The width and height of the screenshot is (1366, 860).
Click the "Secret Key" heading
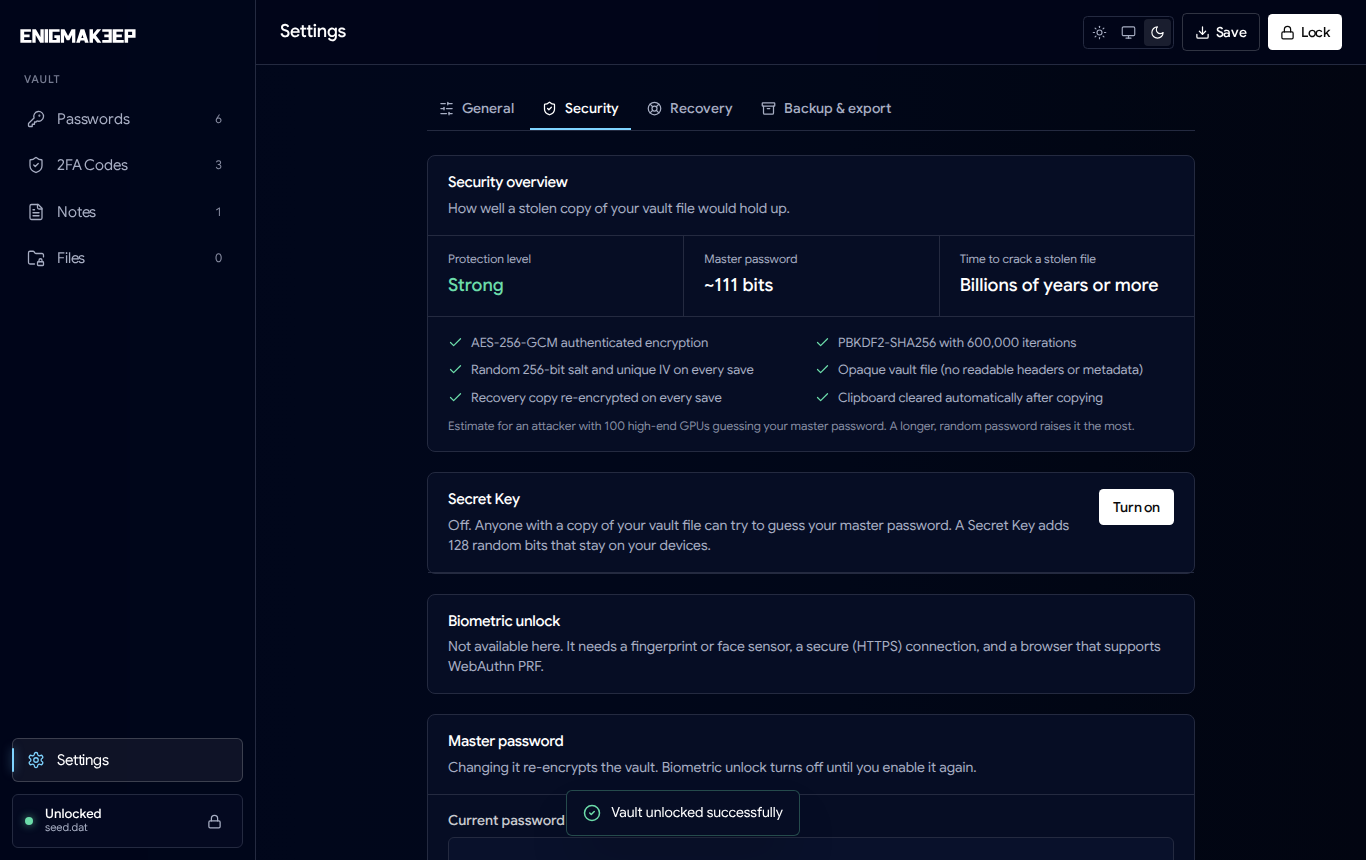click(484, 499)
